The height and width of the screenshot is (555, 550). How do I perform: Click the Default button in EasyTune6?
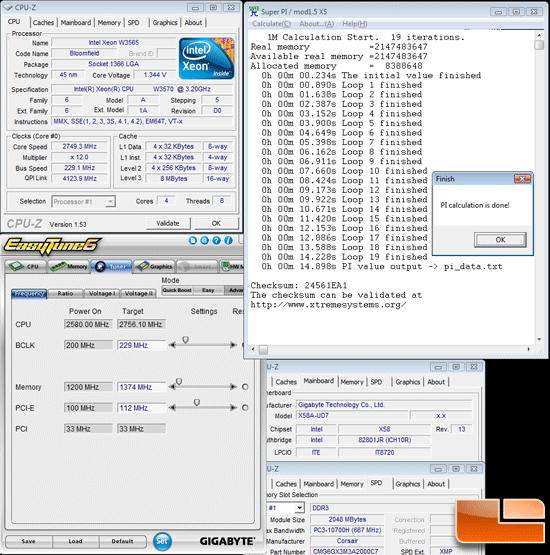point(122,541)
